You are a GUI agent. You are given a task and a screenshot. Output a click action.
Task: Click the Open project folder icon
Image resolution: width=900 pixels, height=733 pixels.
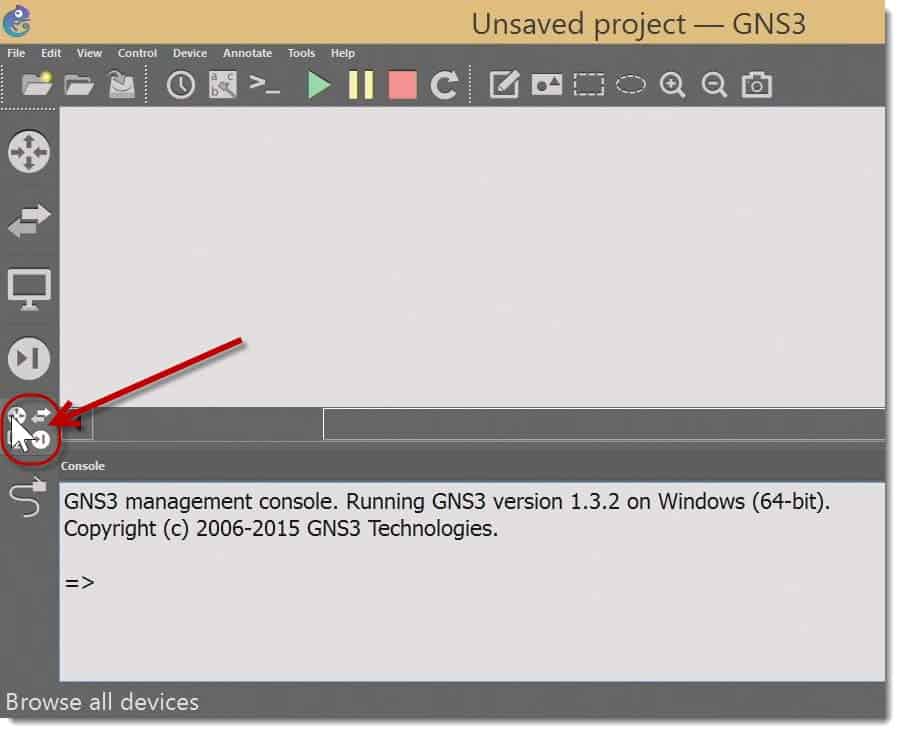(x=79, y=85)
